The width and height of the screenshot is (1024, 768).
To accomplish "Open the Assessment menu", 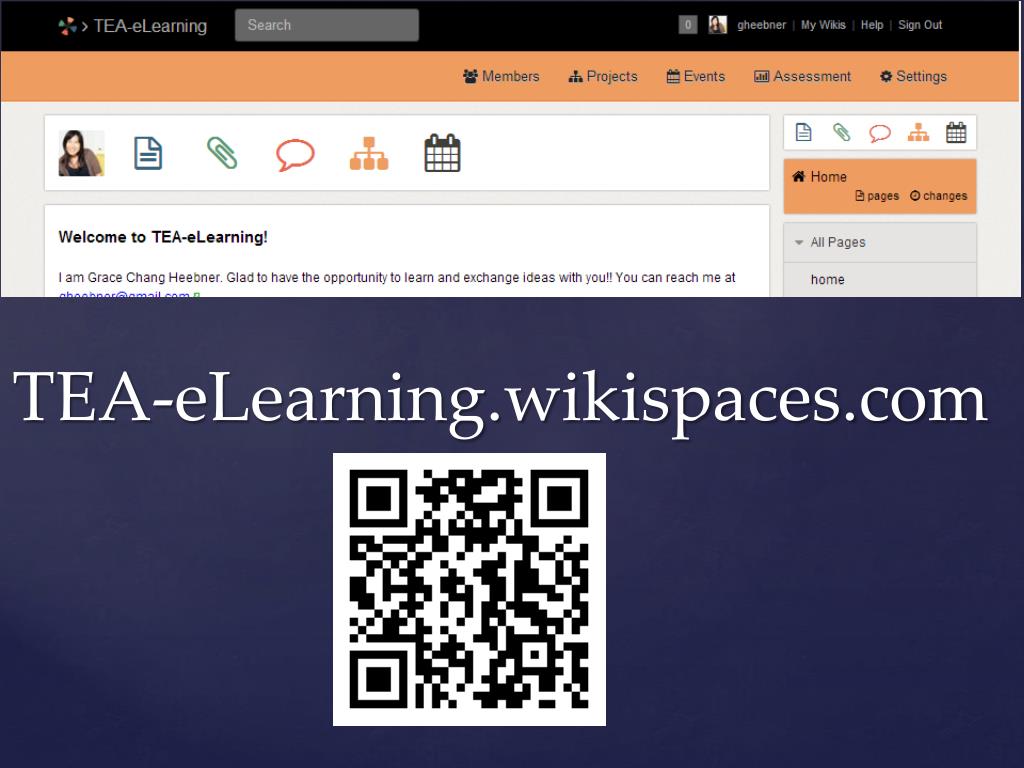I will [803, 76].
